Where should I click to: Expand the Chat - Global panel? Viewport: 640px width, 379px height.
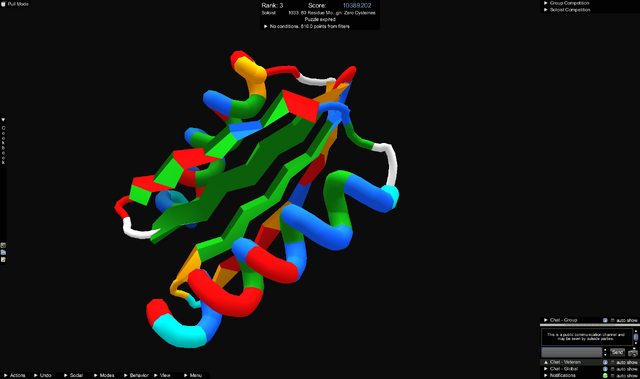pos(546,369)
